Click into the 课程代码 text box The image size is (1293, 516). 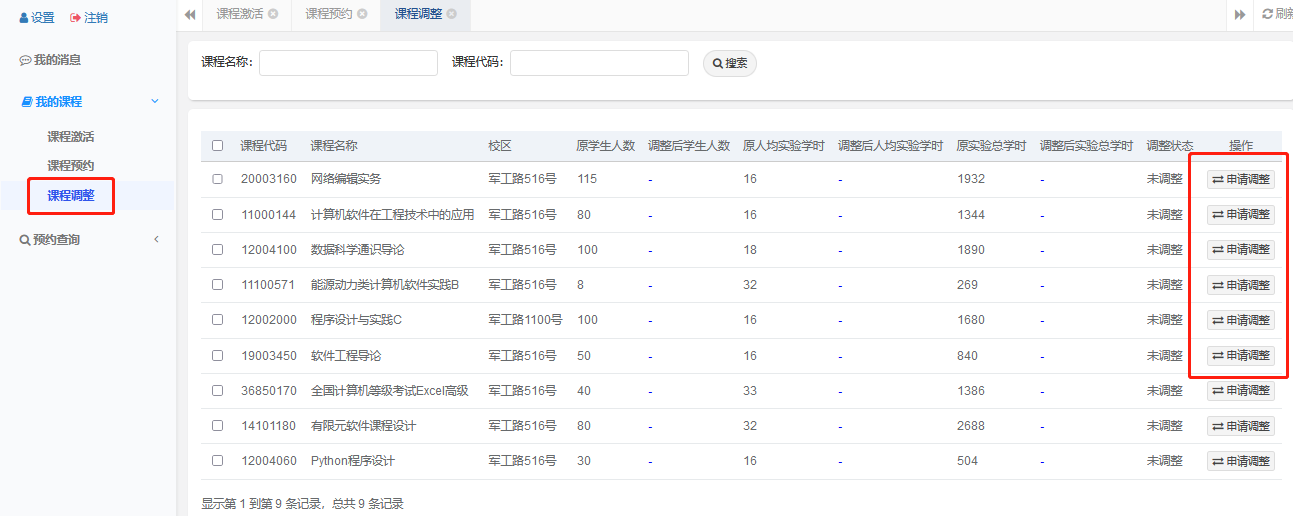[599, 63]
